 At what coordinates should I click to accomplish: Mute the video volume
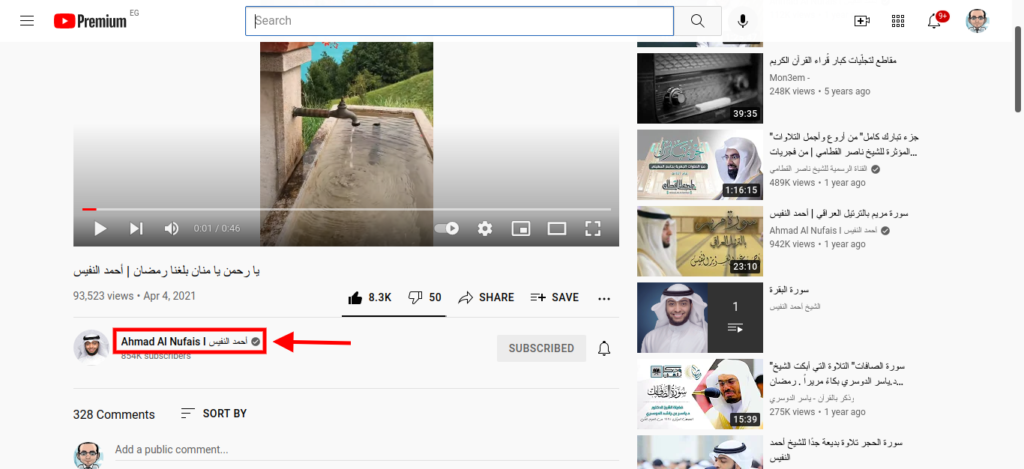click(172, 229)
